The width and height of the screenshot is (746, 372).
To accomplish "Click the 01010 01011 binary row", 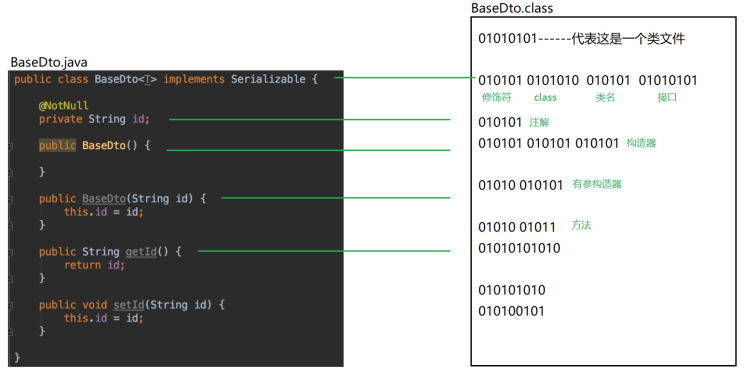I will 517,227.
